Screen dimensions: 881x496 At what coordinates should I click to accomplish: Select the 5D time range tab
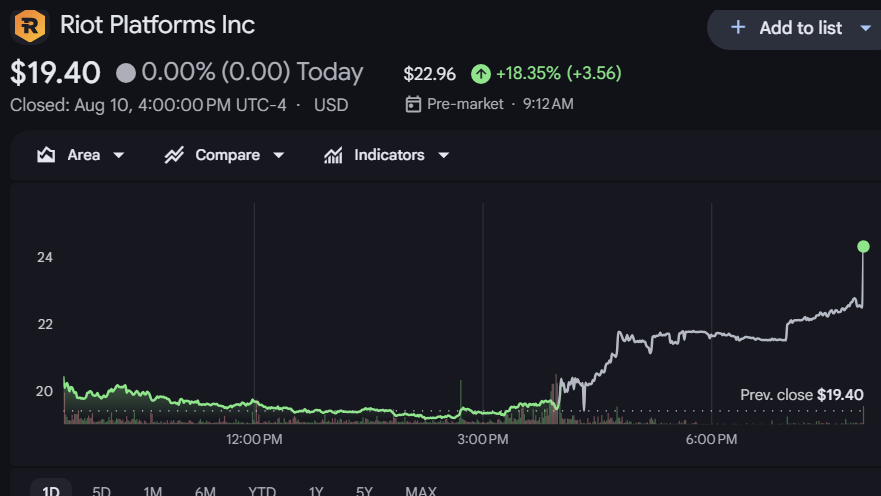(x=101, y=490)
